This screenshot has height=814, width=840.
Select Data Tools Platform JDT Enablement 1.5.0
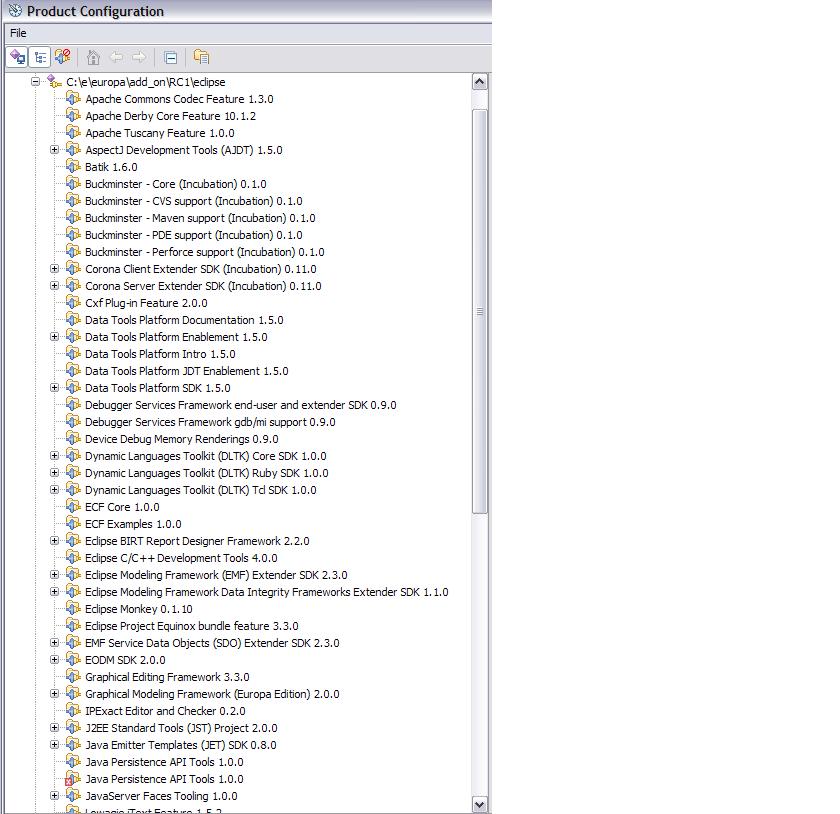[x=186, y=371]
